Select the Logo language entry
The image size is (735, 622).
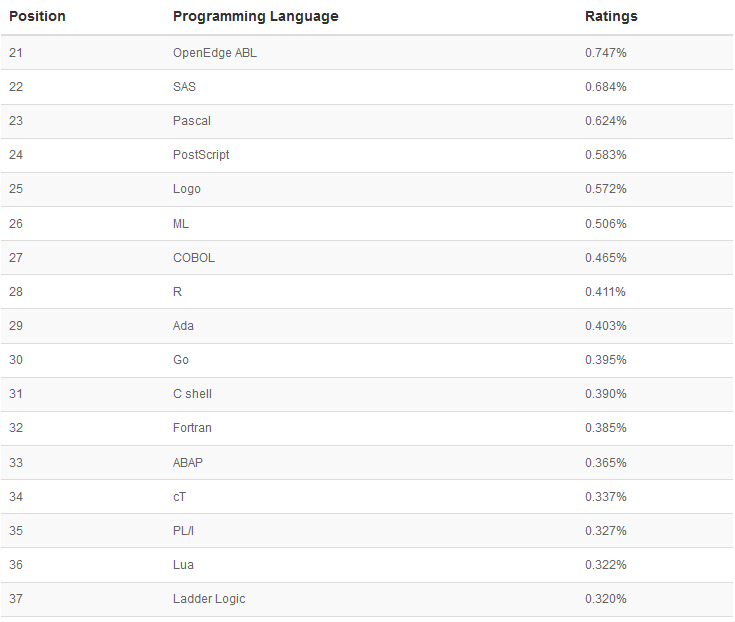[x=186, y=189]
